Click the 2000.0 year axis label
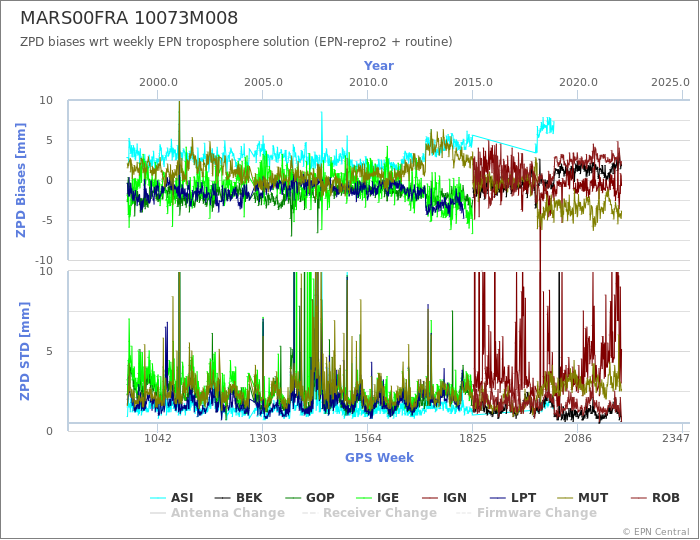 click(x=158, y=83)
